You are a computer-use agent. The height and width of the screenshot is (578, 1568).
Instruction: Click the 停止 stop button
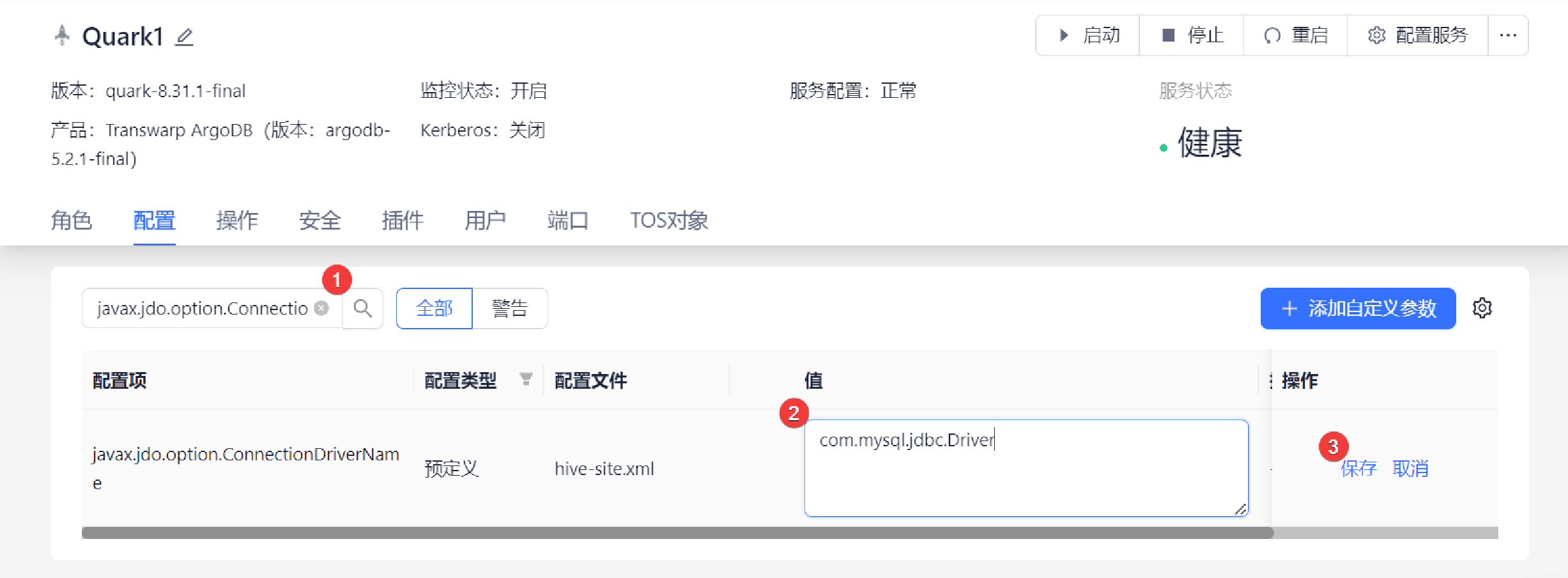pyautogui.click(x=1192, y=35)
